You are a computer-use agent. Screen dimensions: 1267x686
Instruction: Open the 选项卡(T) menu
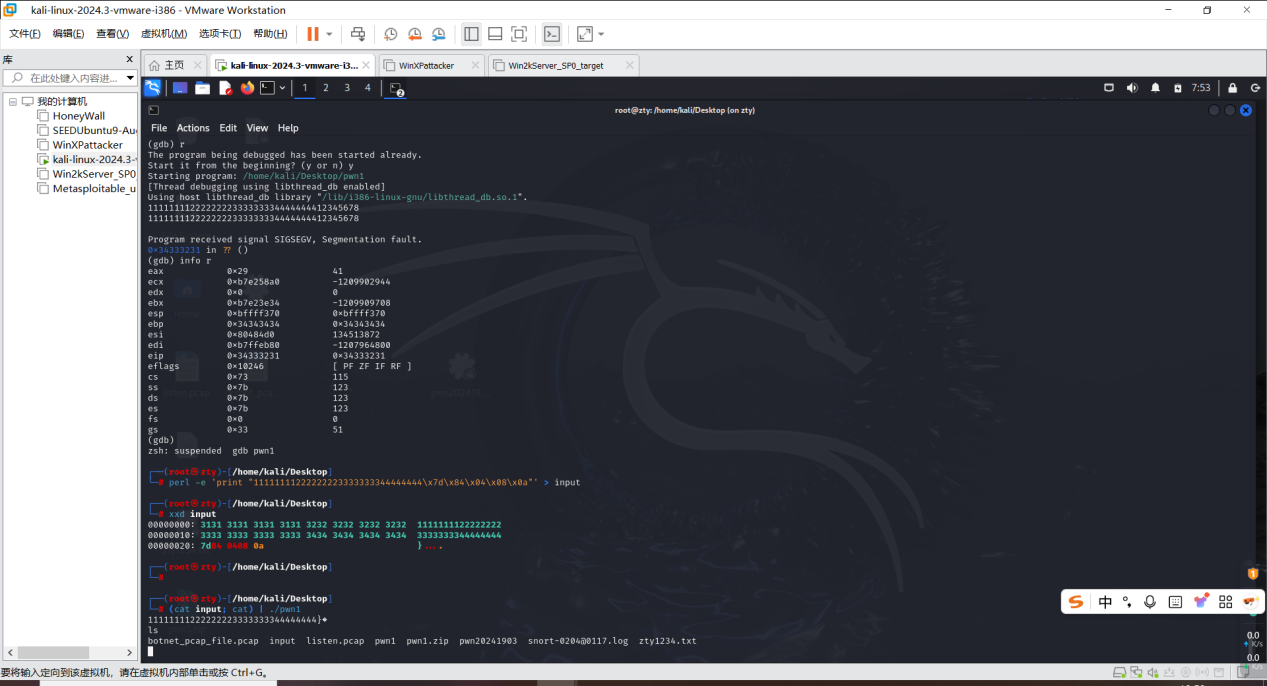click(x=220, y=34)
